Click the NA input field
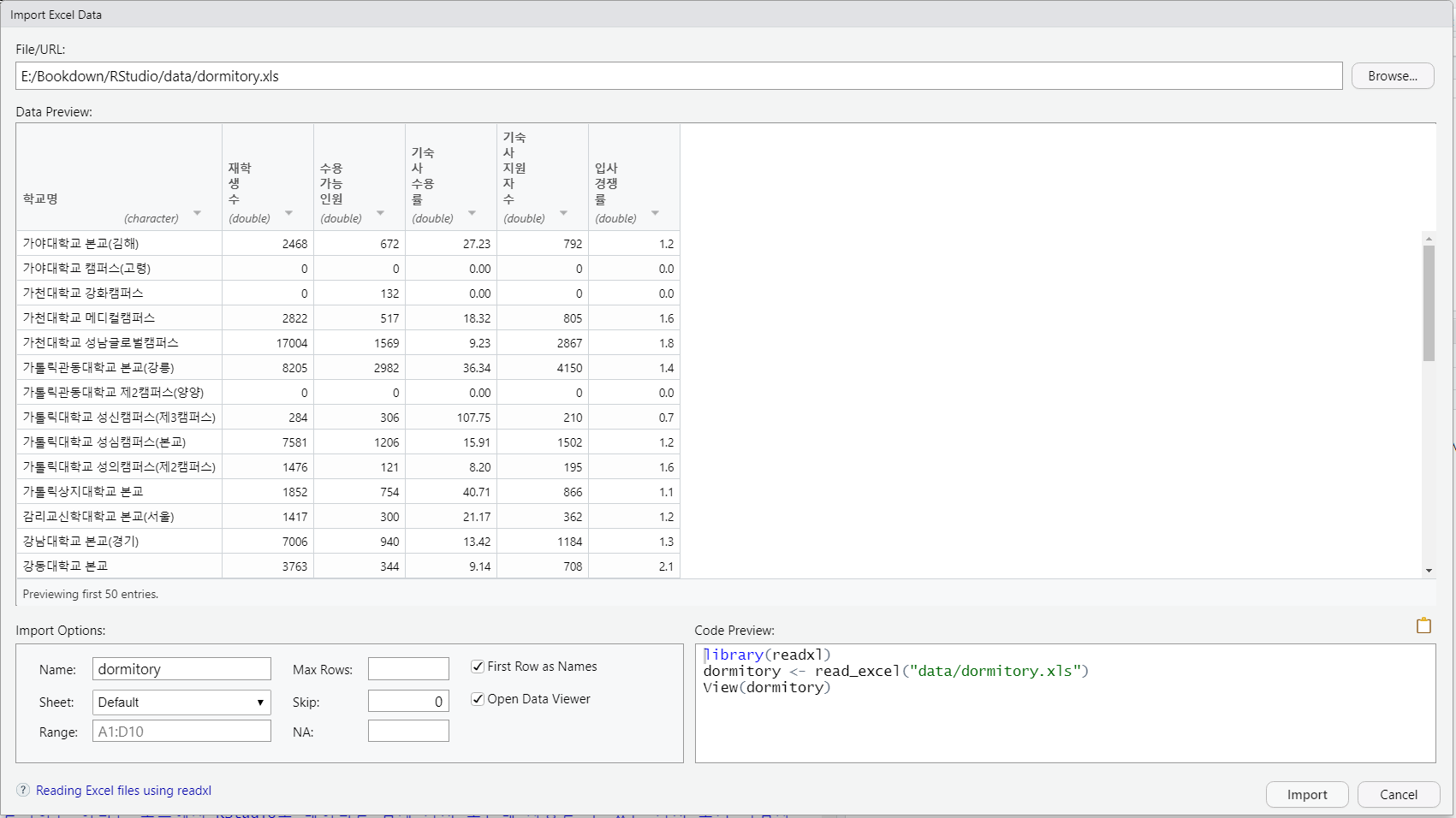Screen dimensions: 1456x818 (408, 732)
